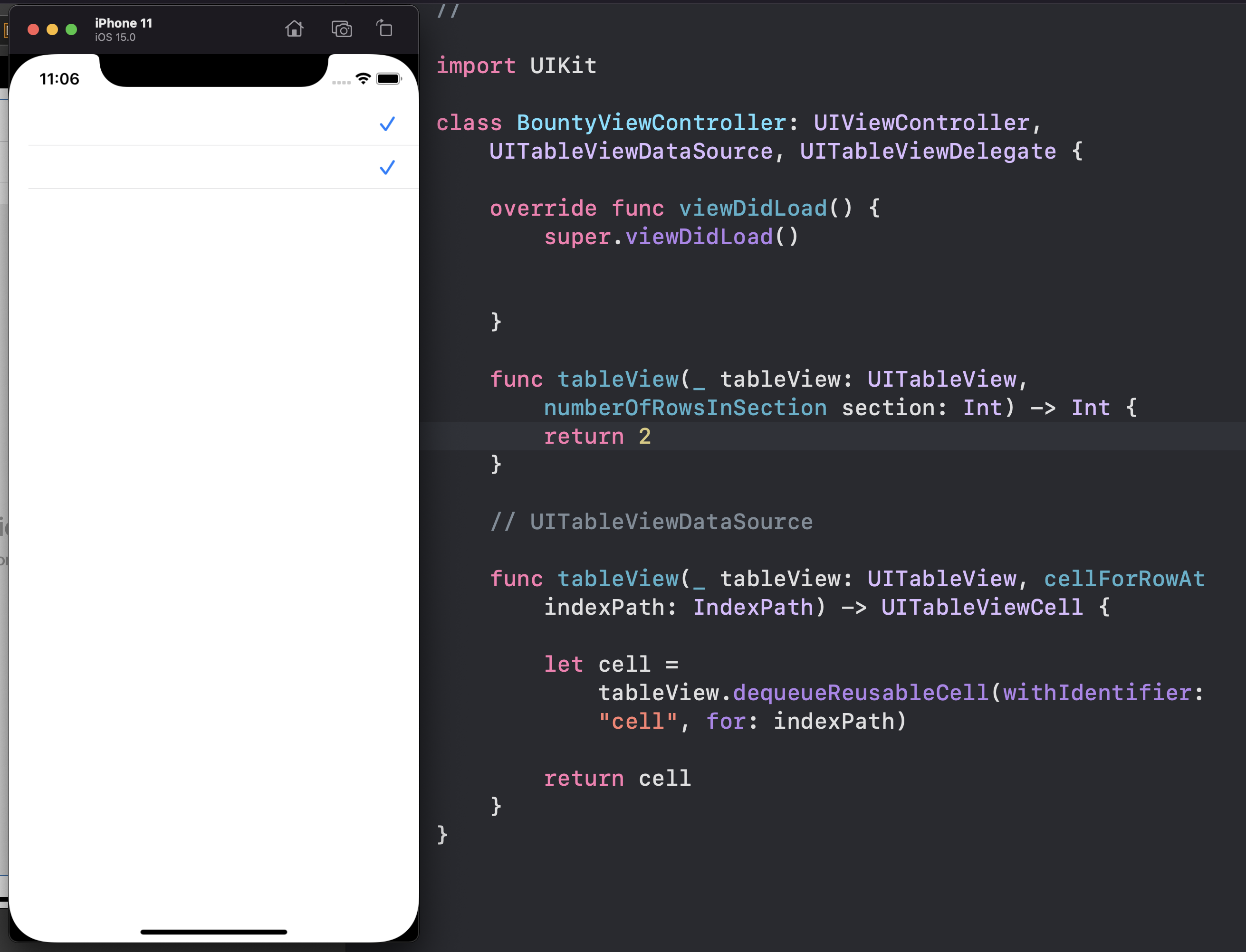Tap the checkmark in the first table row
The height and width of the screenshot is (952, 1246).
(x=387, y=124)
